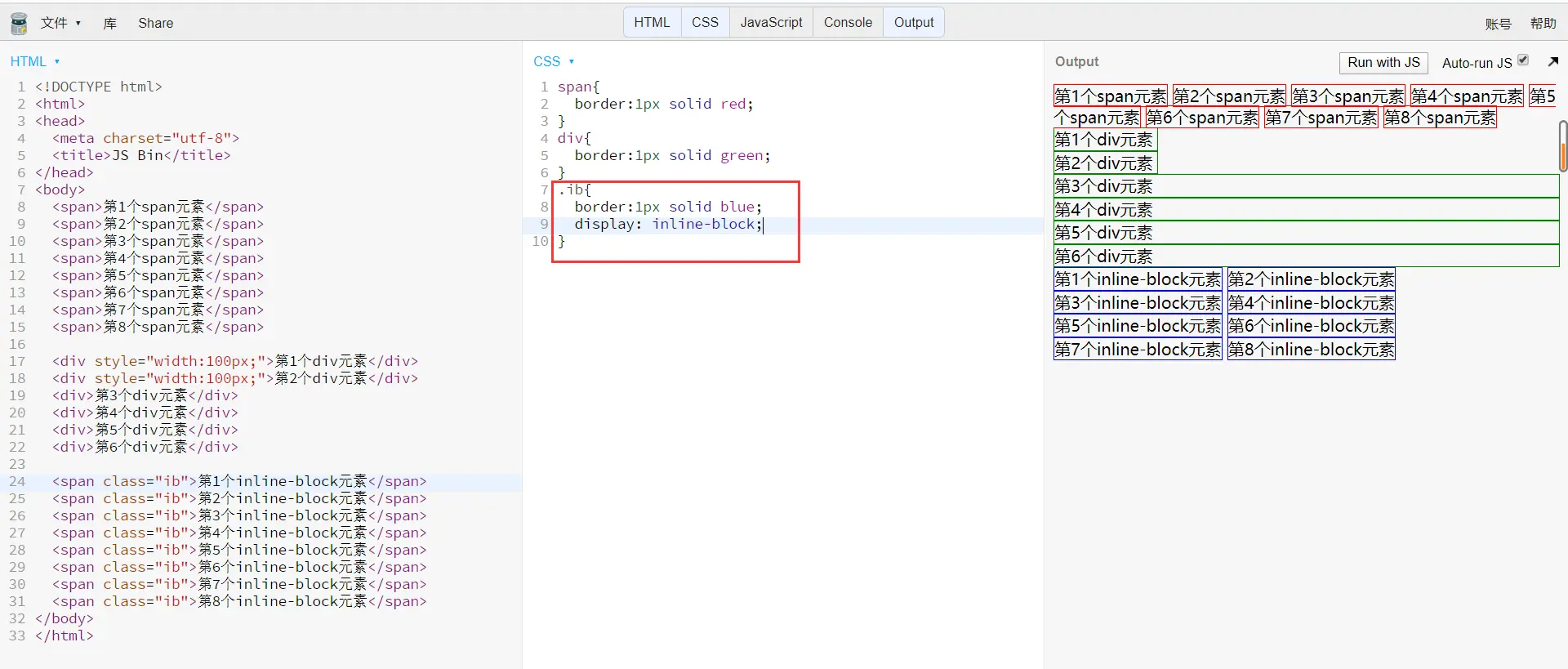
Task: Expand the HTML panel language dropdown
Action: pyautogui.click(x=35, y=61)
